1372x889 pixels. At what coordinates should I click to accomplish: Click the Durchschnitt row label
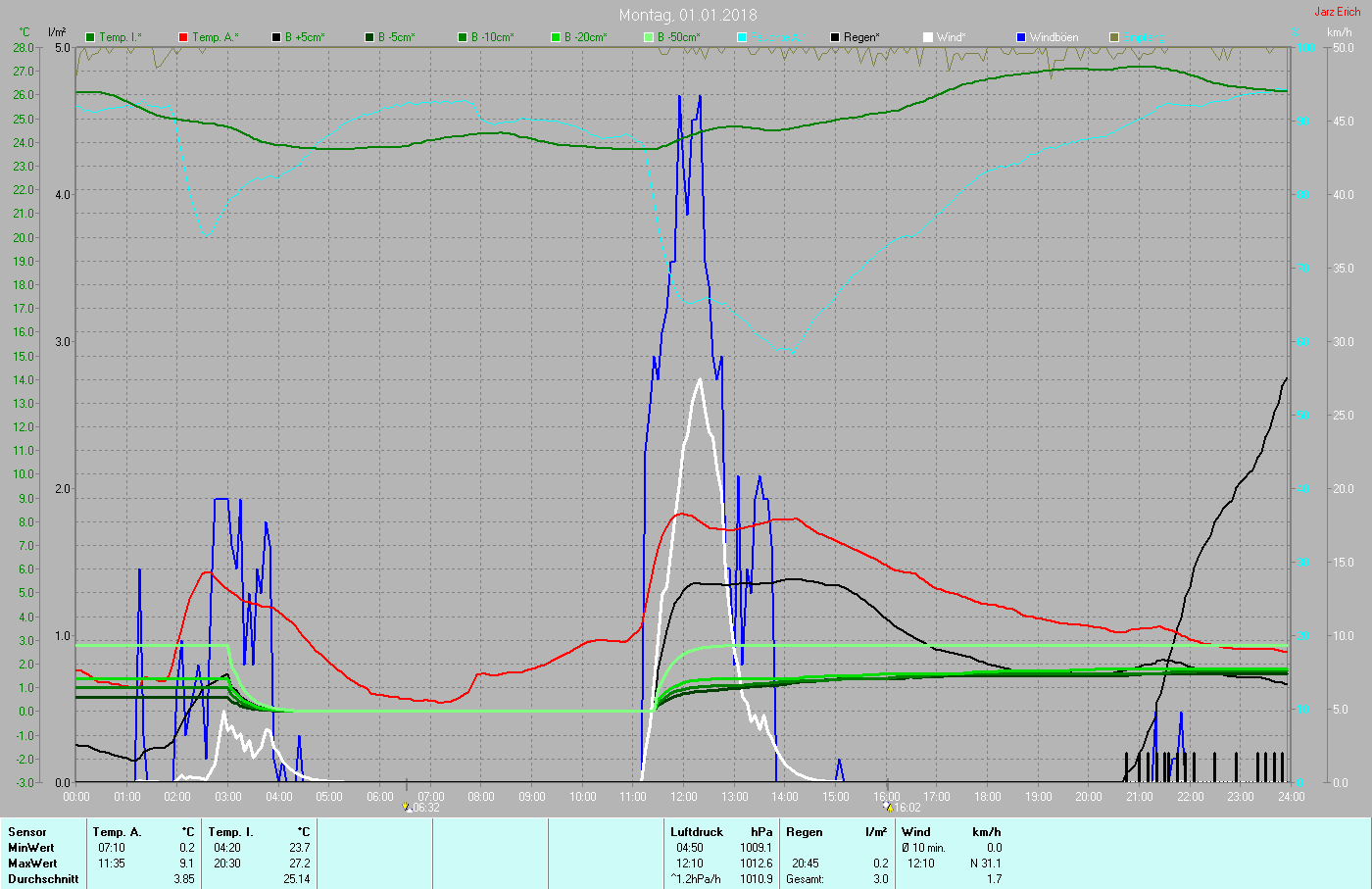(x=43, y=879)
